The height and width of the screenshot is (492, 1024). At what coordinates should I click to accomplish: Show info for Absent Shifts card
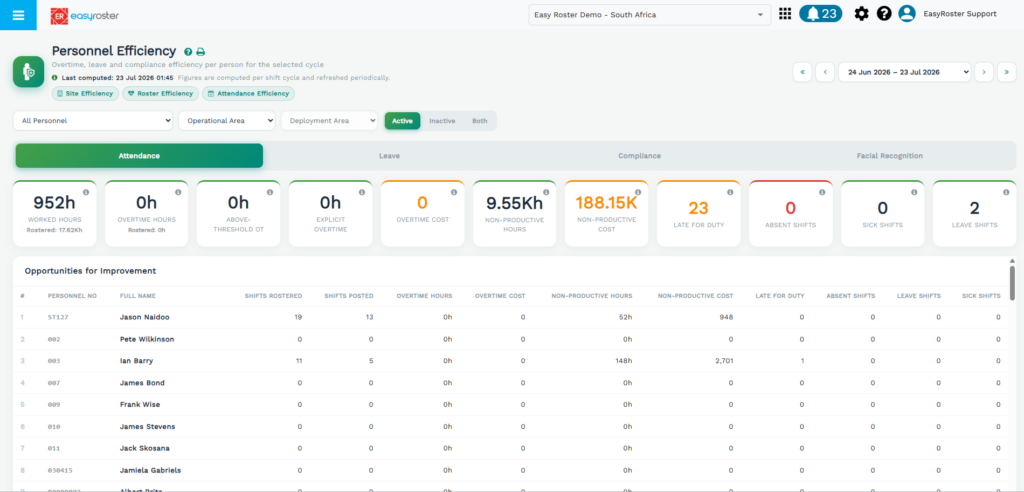822,192
